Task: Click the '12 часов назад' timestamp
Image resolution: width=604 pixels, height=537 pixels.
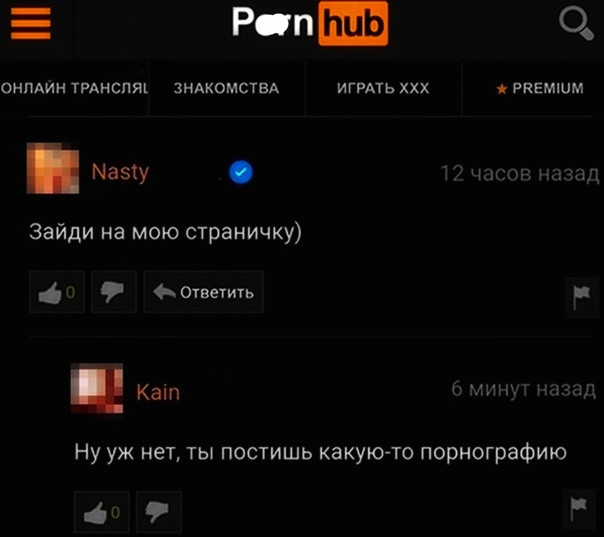Action: (x=520, y=173)
